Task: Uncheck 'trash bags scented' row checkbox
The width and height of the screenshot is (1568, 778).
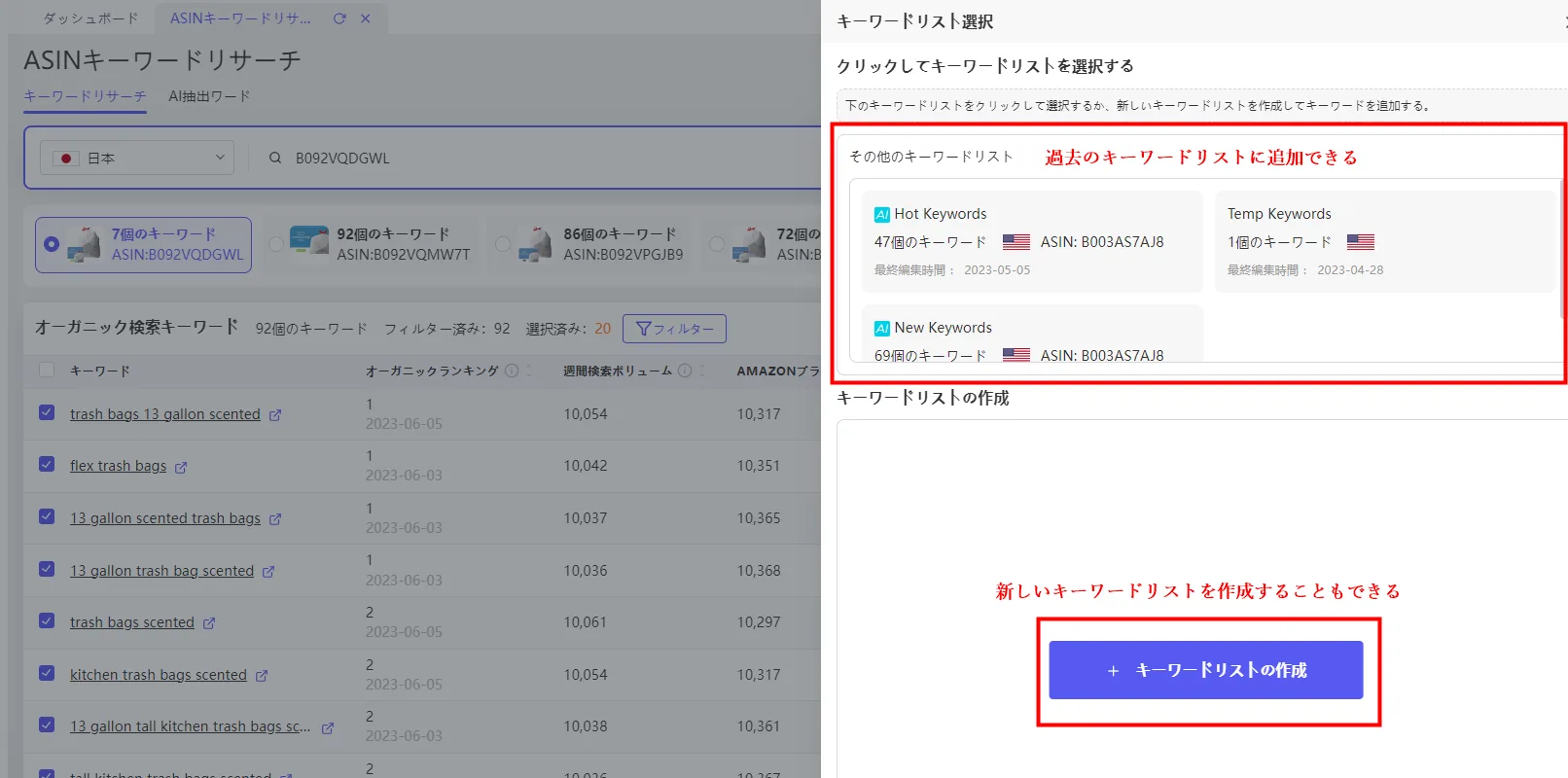Action: coord(47,620)
